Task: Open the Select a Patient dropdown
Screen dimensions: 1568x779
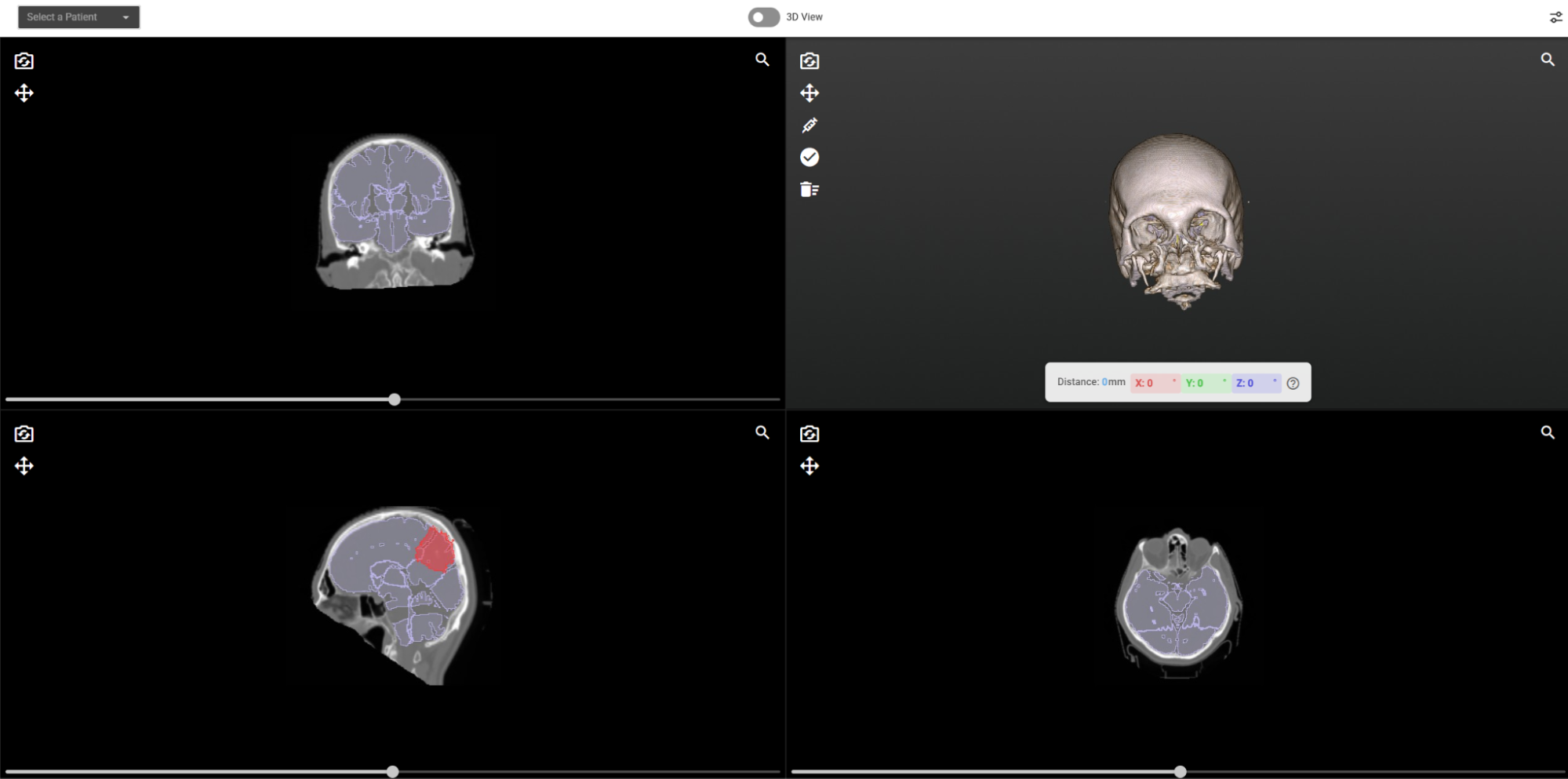Action: point(78,17)
